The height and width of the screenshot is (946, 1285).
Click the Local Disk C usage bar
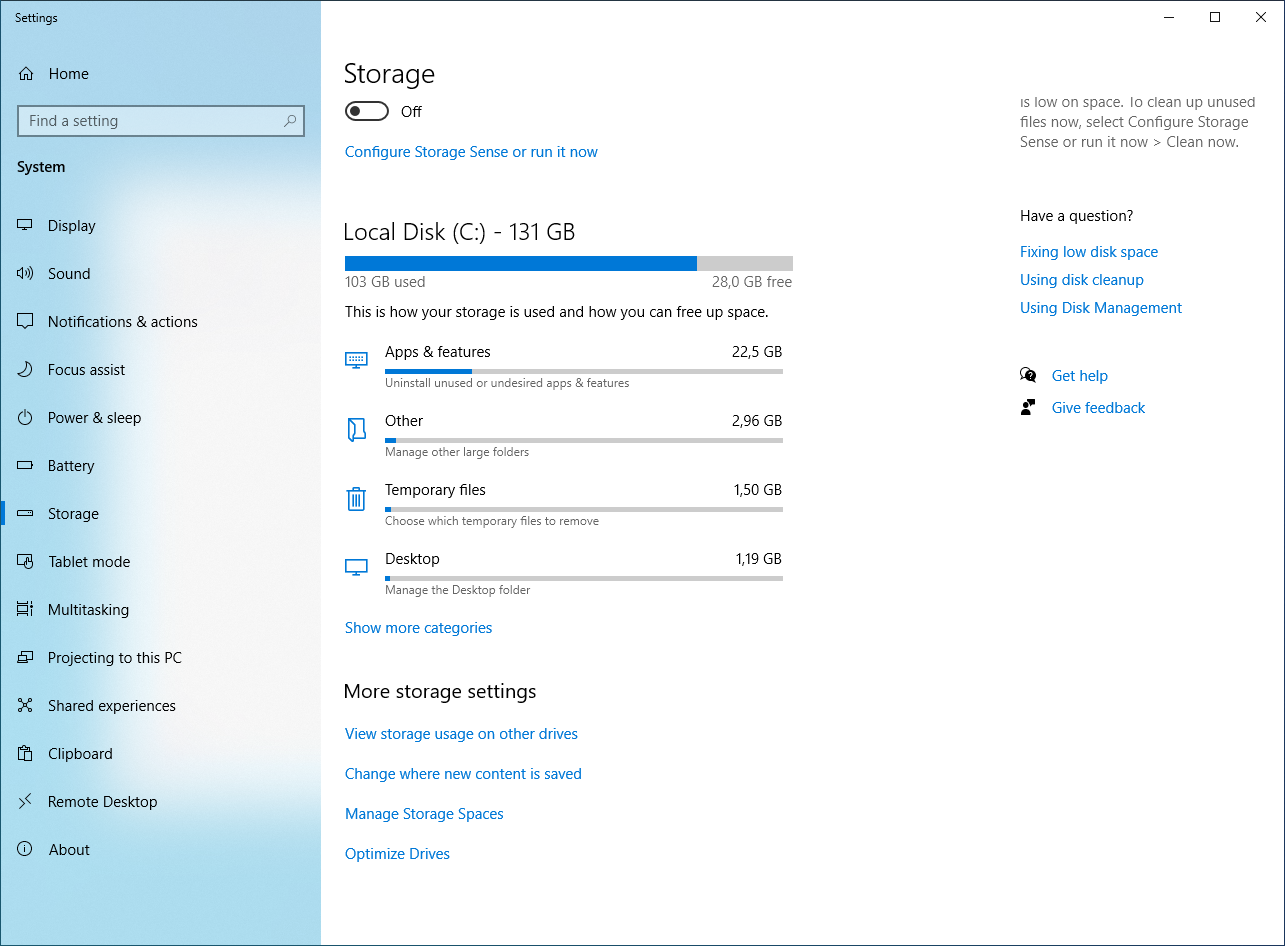tap(568, 263)
